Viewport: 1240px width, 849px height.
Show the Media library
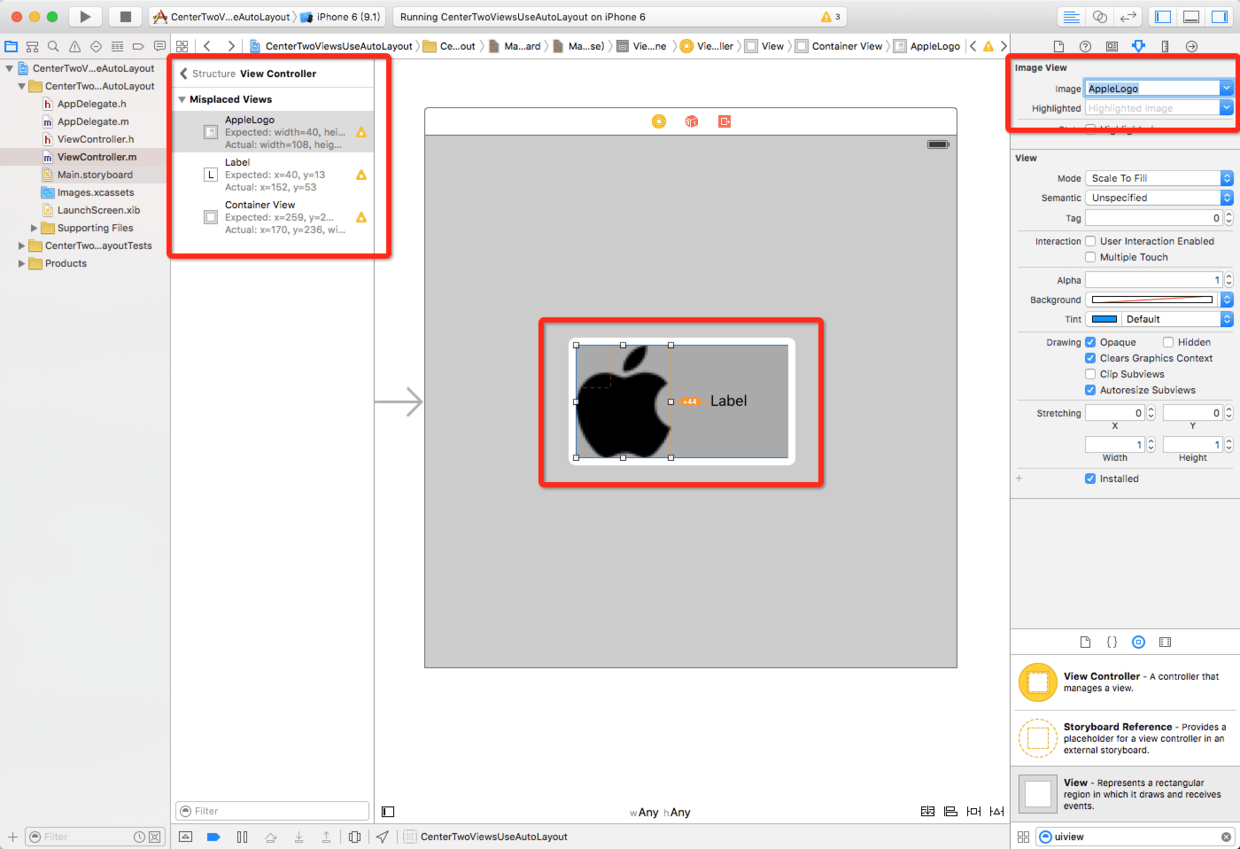(1165, 642)
